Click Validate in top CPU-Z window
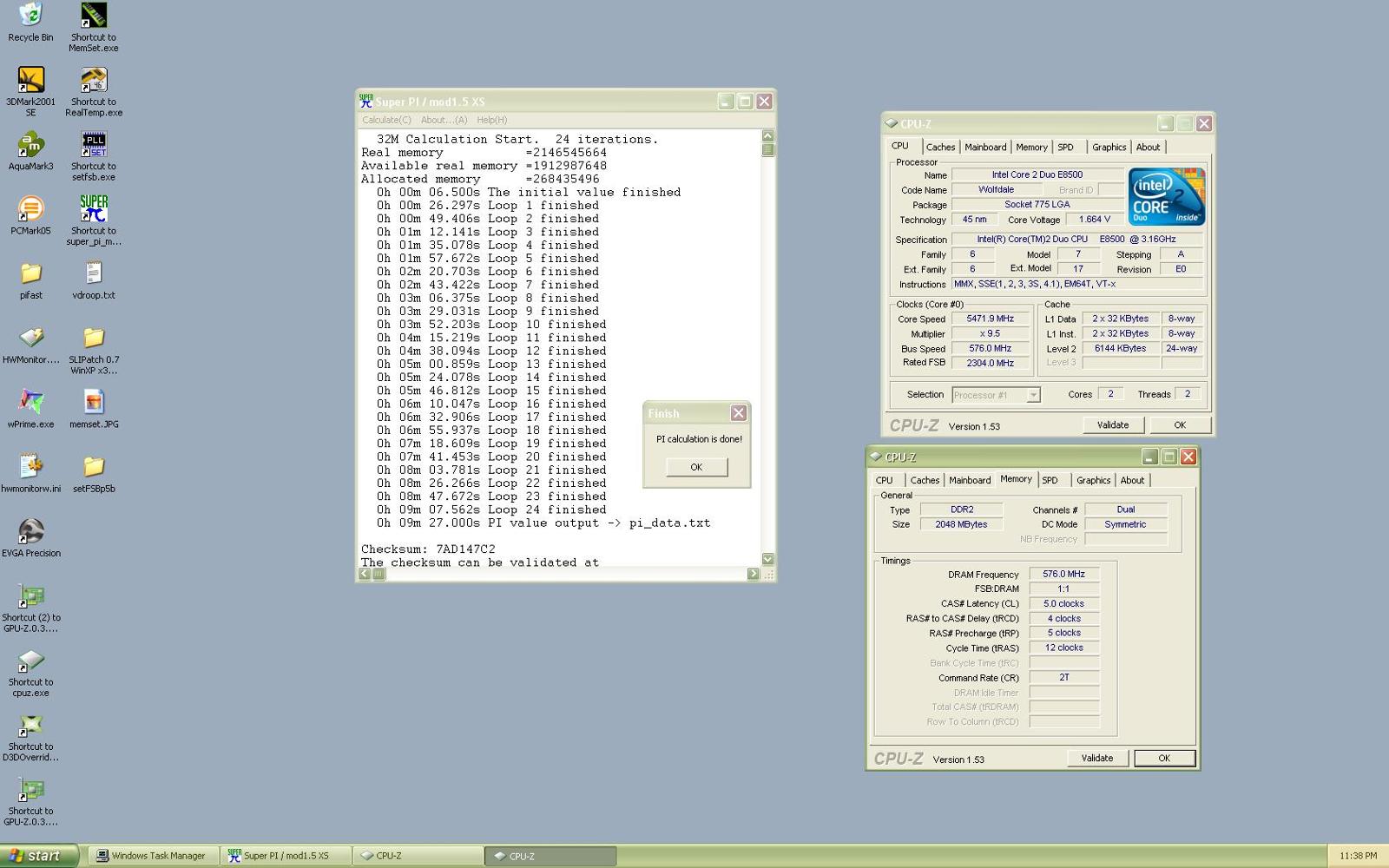 click(1113, 425)
